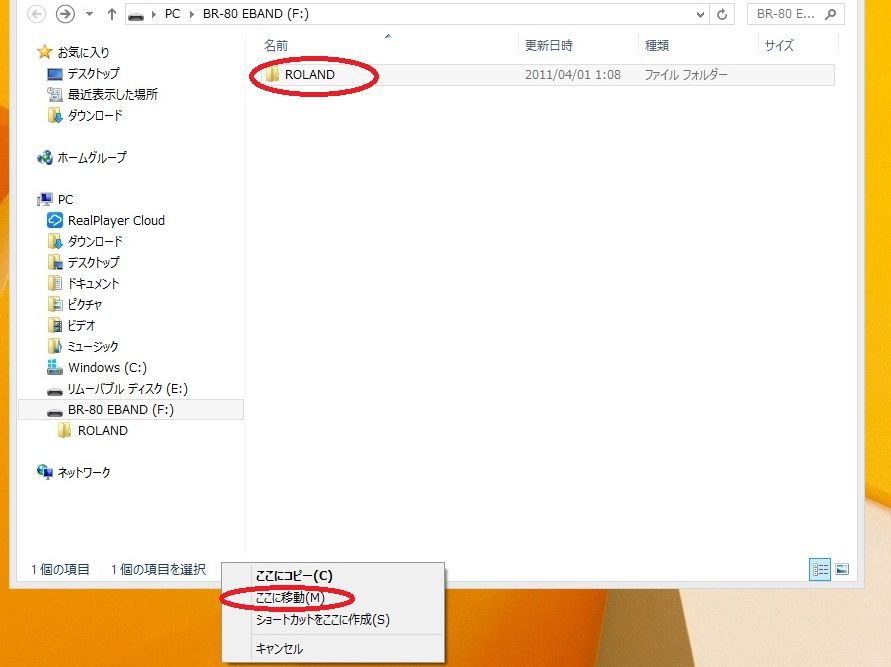
Task: Click the search magnifier icon
Action: [x=831, y=14]
